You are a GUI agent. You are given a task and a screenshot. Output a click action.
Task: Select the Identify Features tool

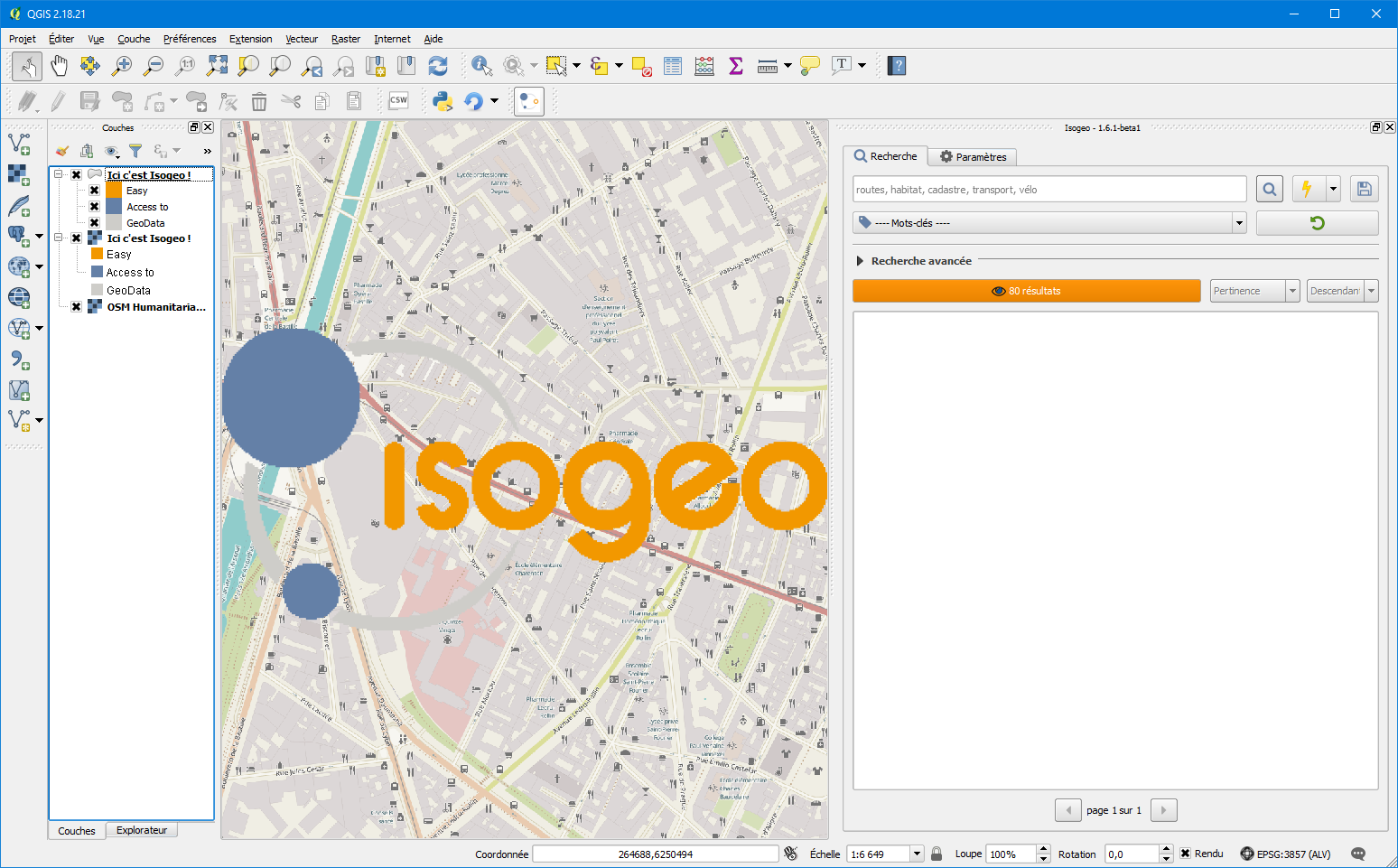tap(481, 65)
